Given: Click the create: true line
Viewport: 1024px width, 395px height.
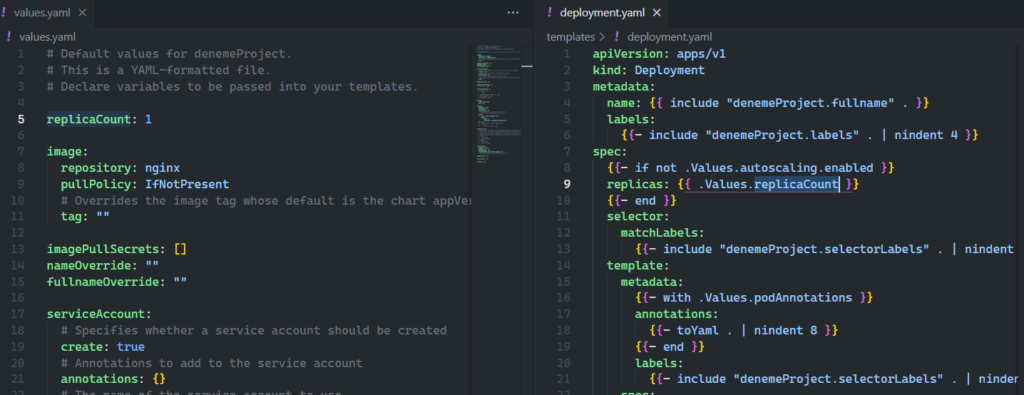Looking at the screenshot, I should 103,347.
